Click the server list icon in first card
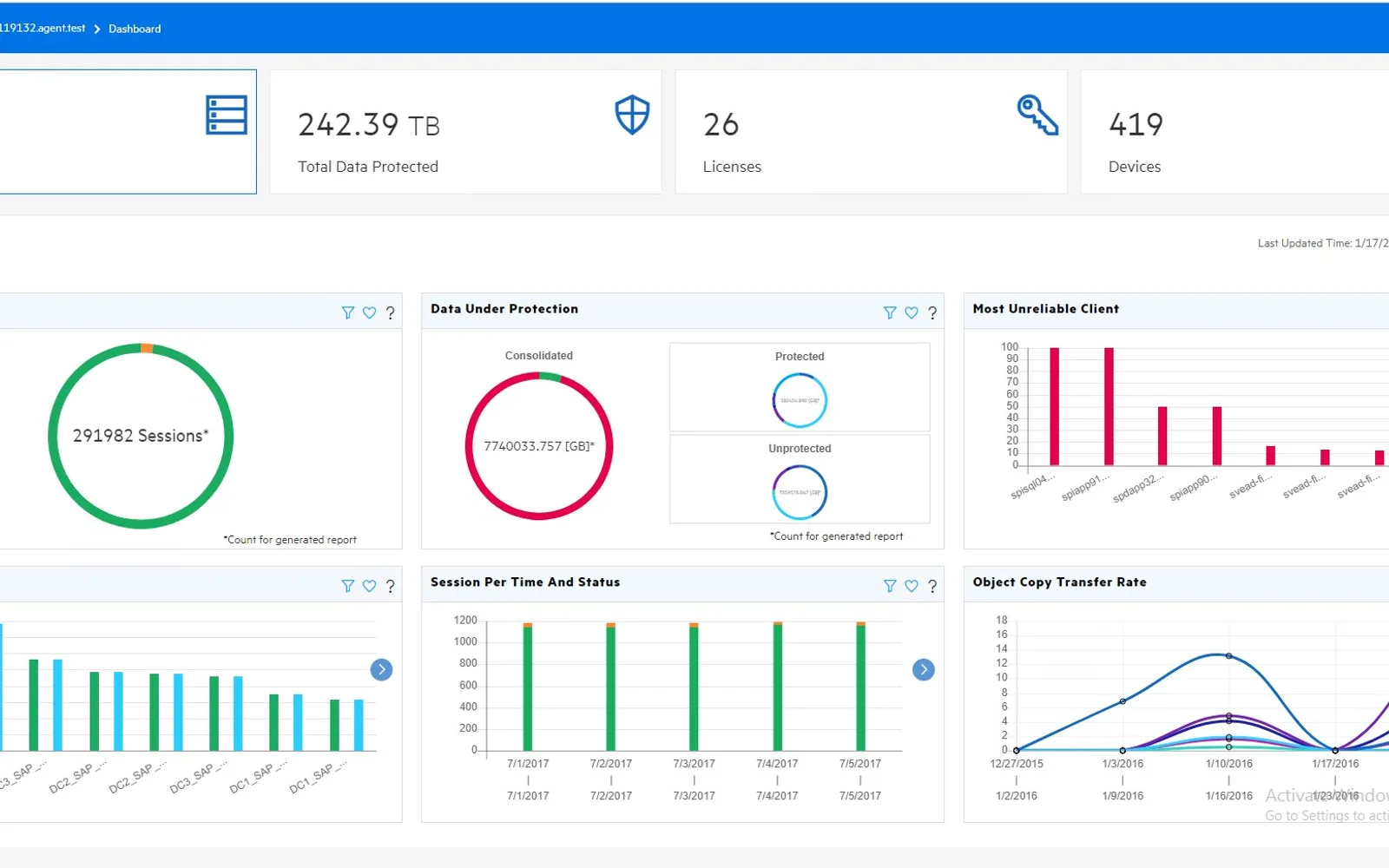The height and width of the screenshot is (868, 1389). (227, 115)
